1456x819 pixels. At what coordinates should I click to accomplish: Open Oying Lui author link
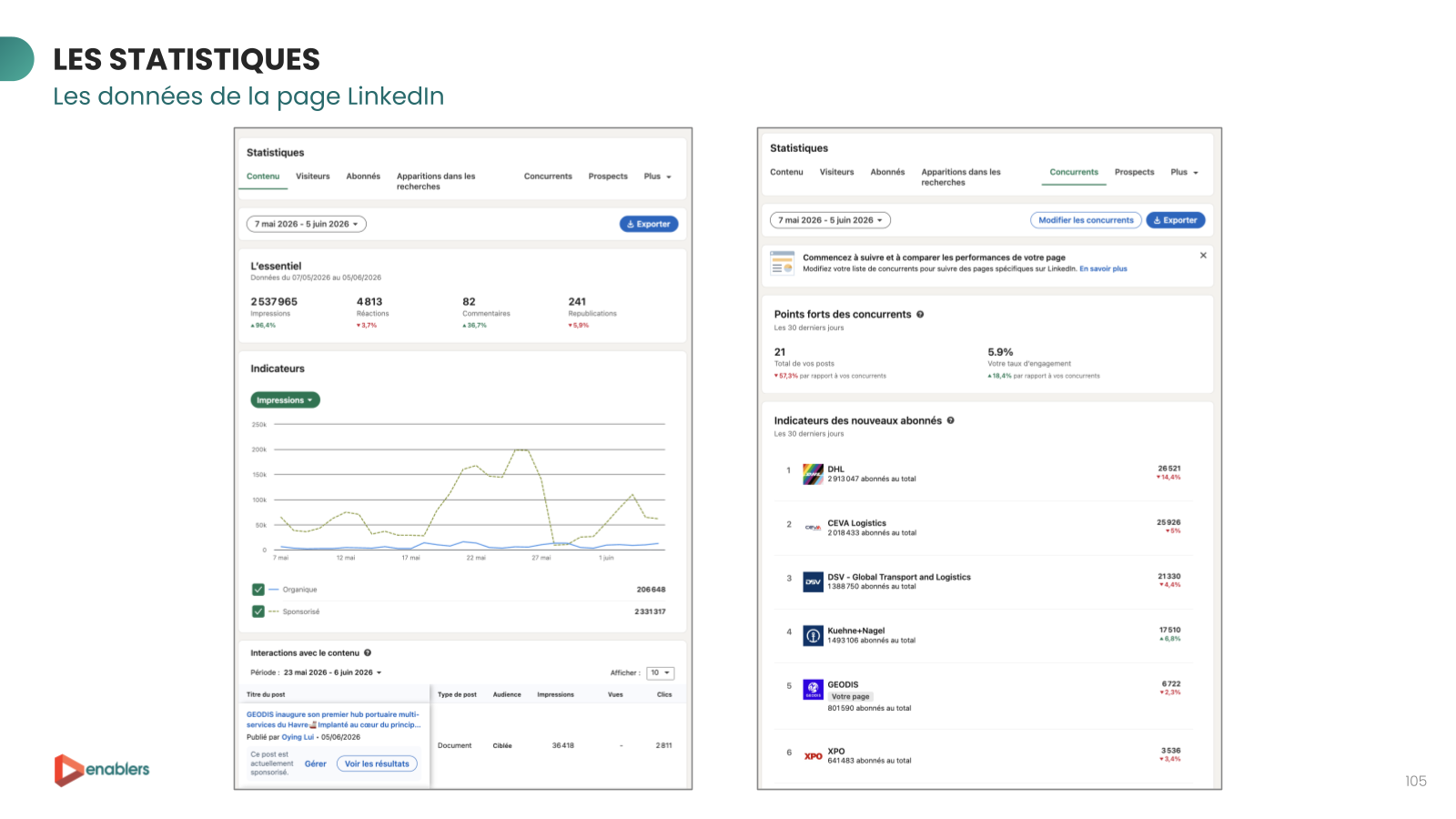click(x=298, y=737)
